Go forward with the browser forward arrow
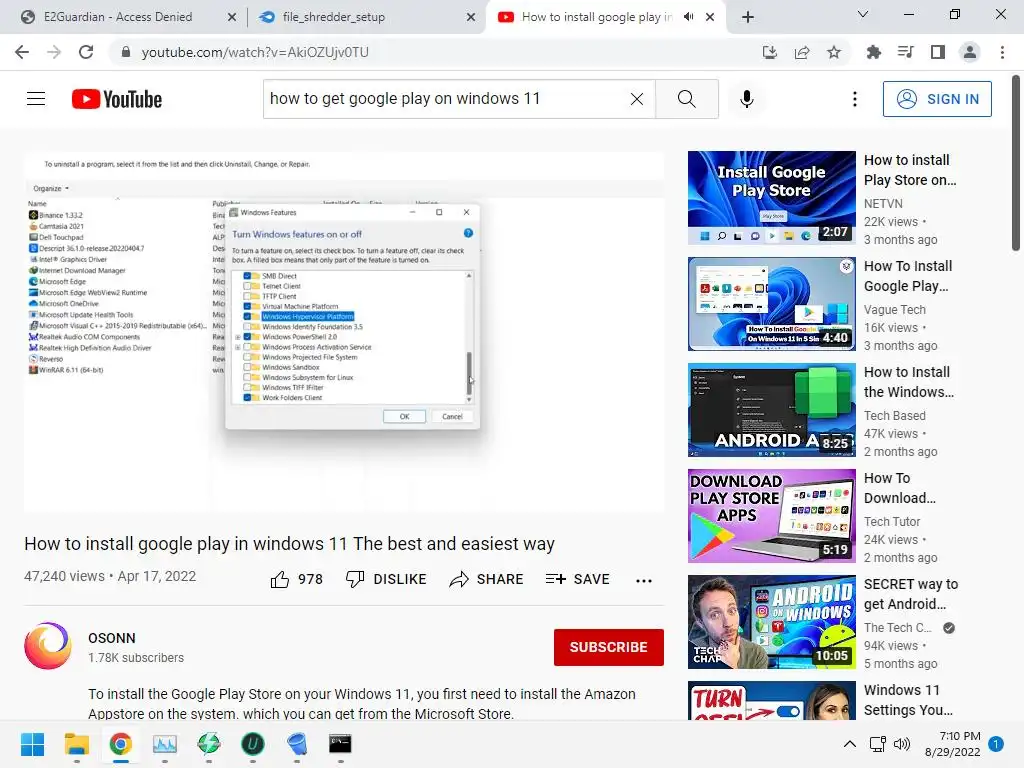Viewport: 1024px width, 768px height. (54, 52)
